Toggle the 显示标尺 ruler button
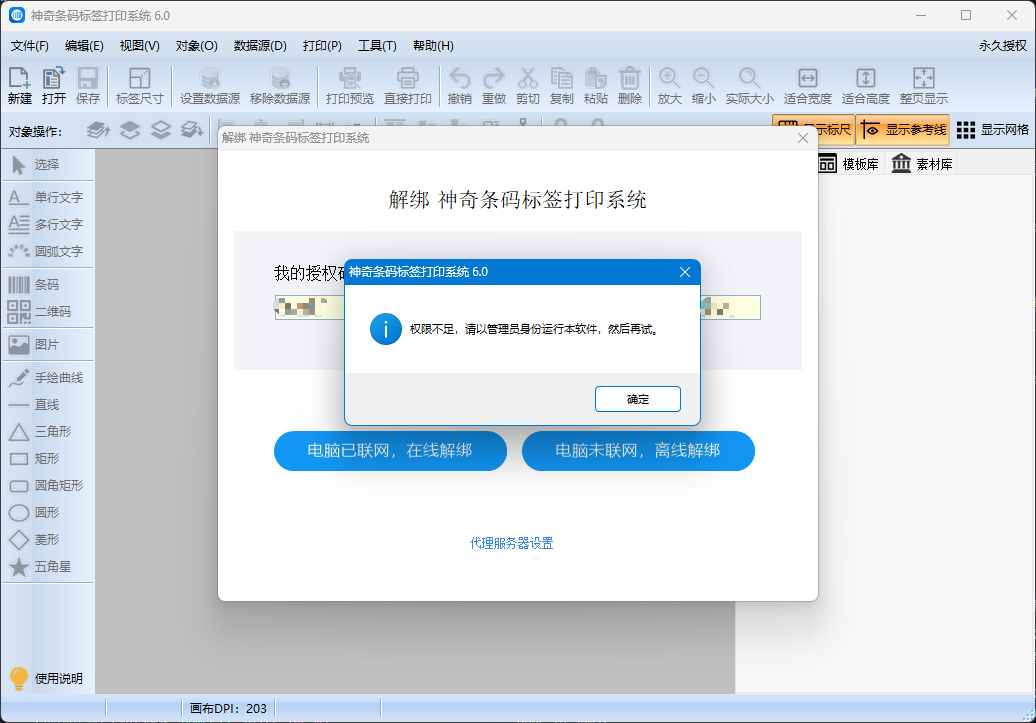 click(x=813, y=130)
